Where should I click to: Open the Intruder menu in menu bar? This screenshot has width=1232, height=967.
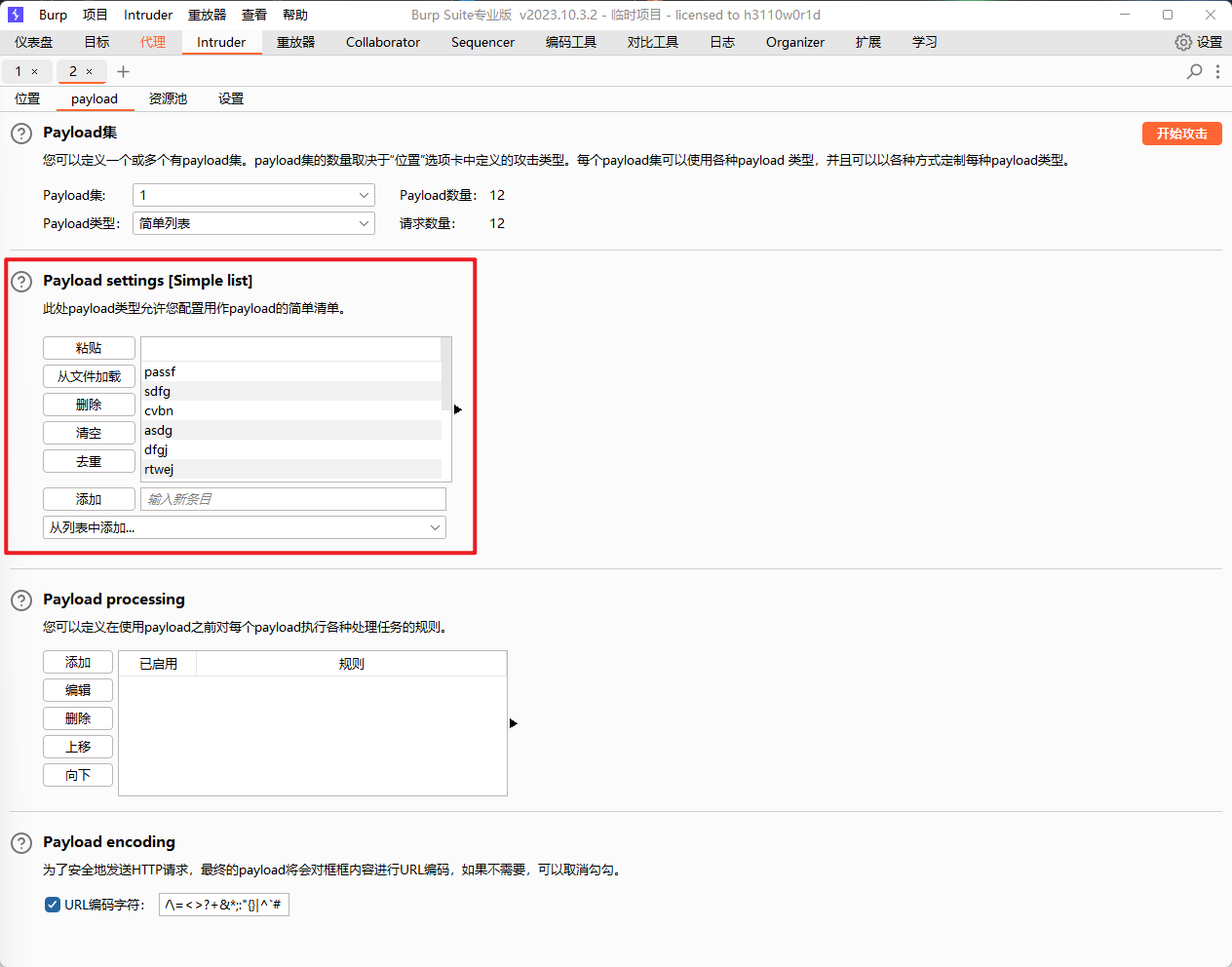[148, 15]
